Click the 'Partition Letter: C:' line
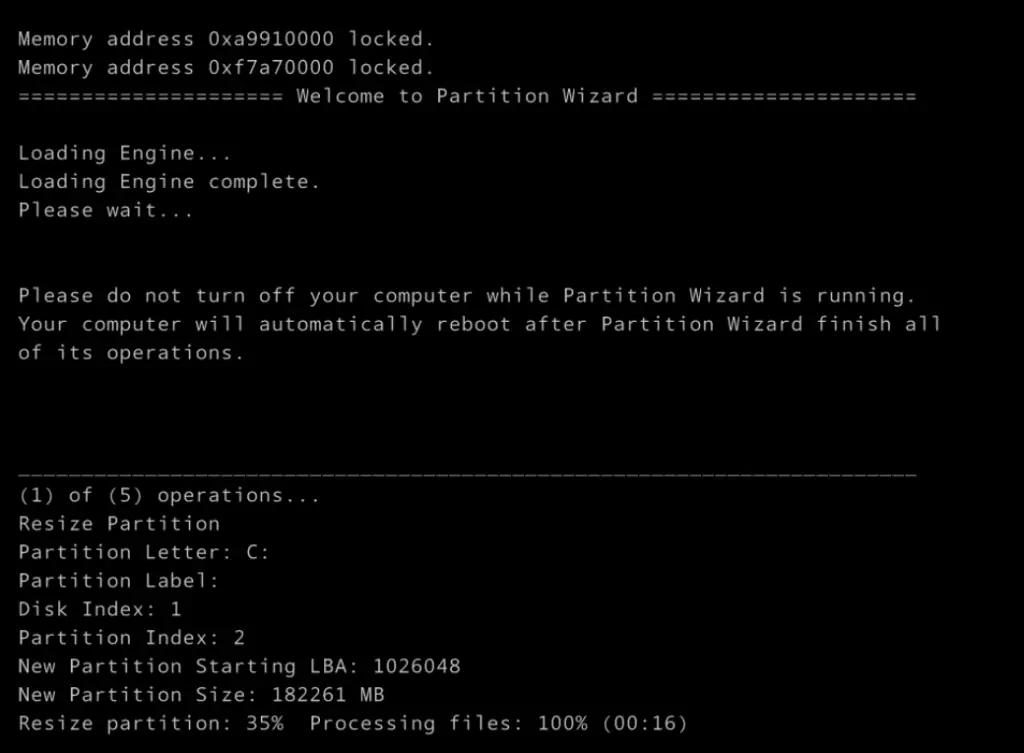The image size is (1024, 753). [x=144, y=552]
